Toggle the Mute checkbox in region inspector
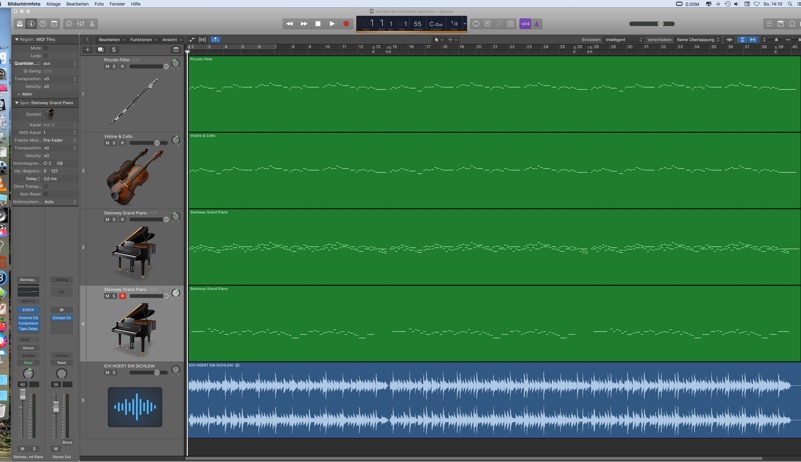Viewport: 801px width, 462px height. click(45, 48)
